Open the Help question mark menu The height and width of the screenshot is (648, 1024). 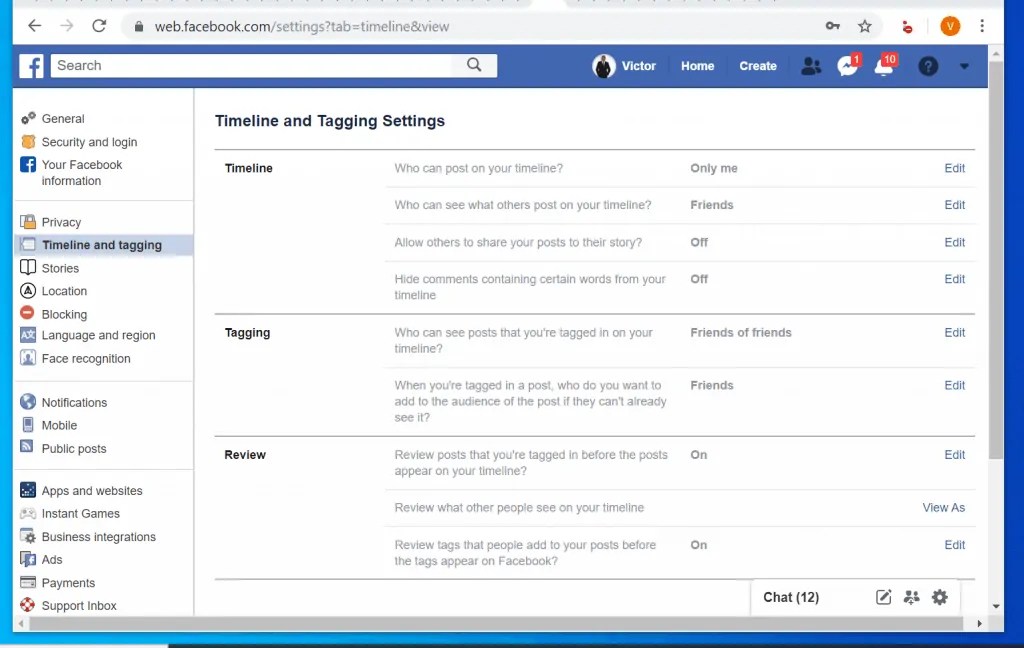click(x=928, y=66)
